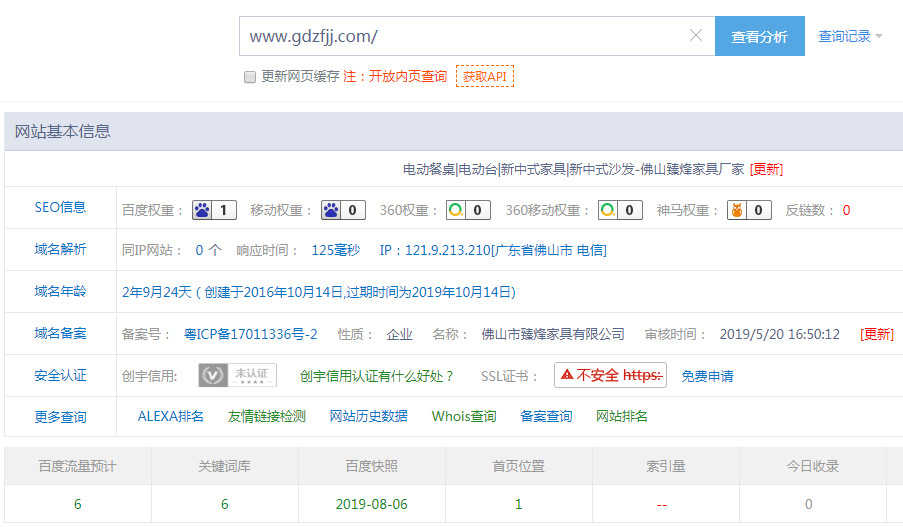
Task: Click the audit time 2019/5/20 16:50:12
Action: (780, 334)
